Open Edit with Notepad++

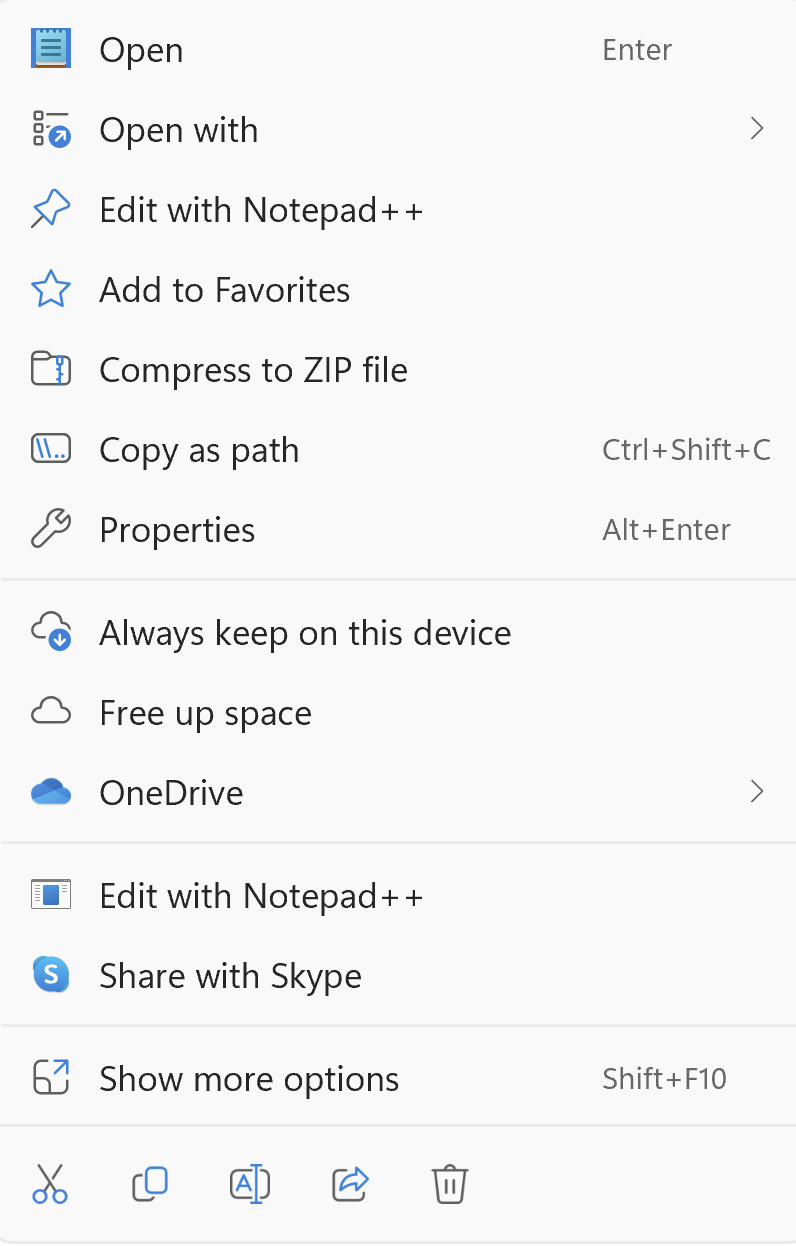point(260,209)
